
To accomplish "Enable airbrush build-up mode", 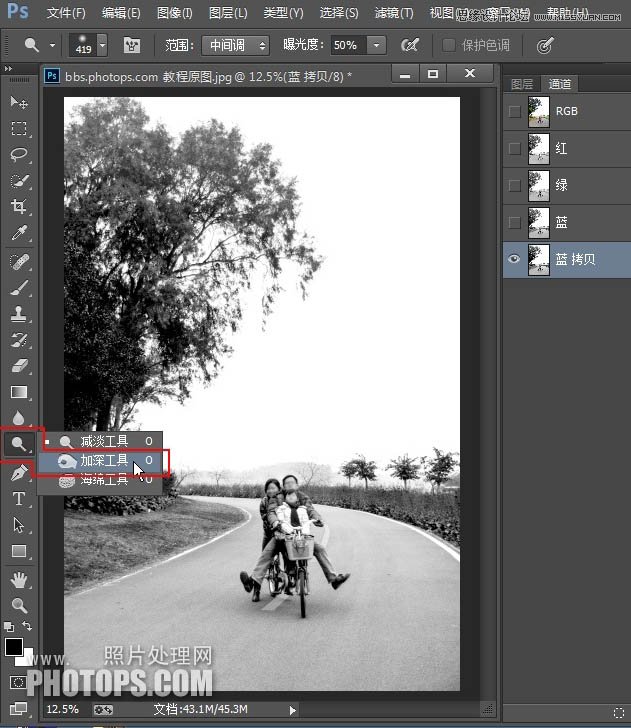I will (x=410, y=45).
